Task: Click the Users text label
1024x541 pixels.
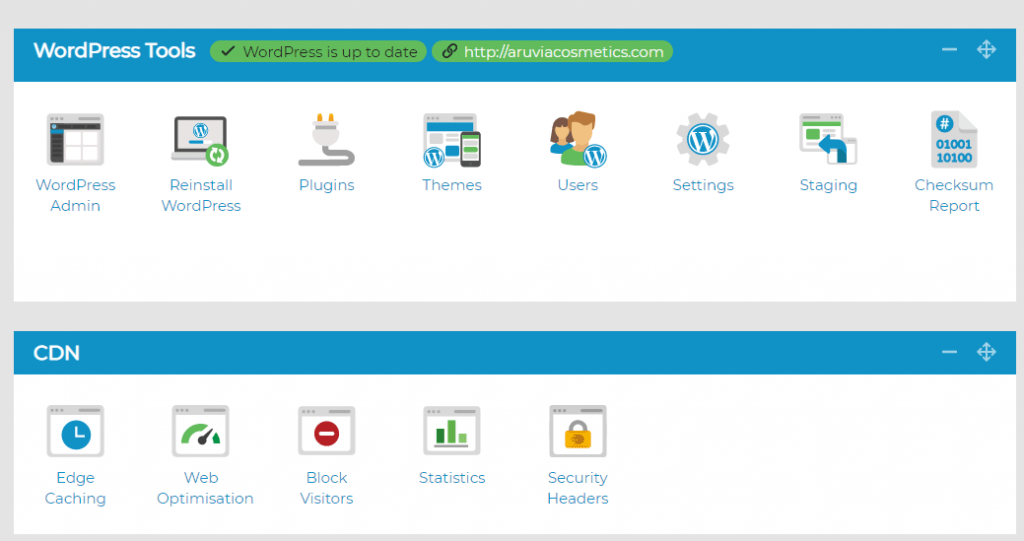Action: [x=578, y=185]
